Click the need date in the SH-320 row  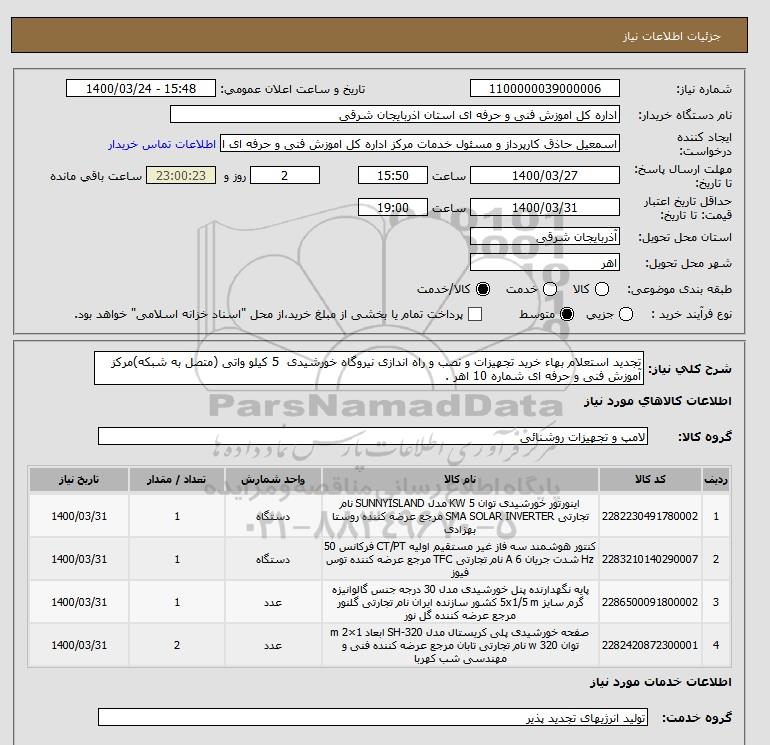(x=79, y=645)
